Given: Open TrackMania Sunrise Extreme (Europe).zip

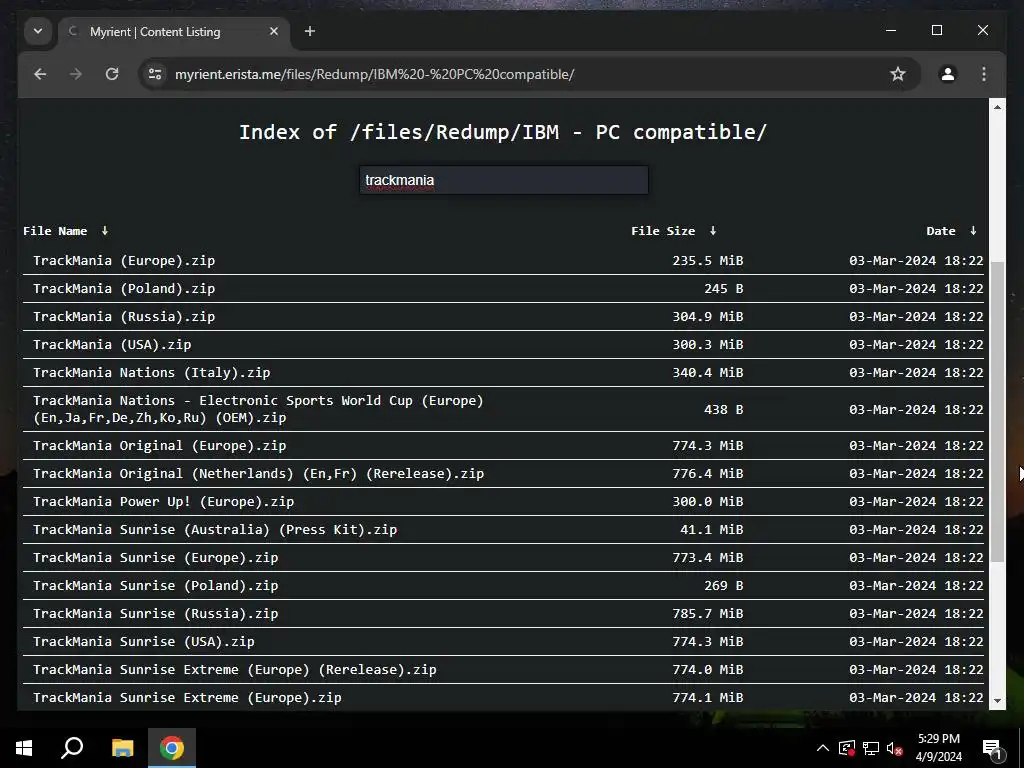Looking at the screenshot, I should 187,698.
